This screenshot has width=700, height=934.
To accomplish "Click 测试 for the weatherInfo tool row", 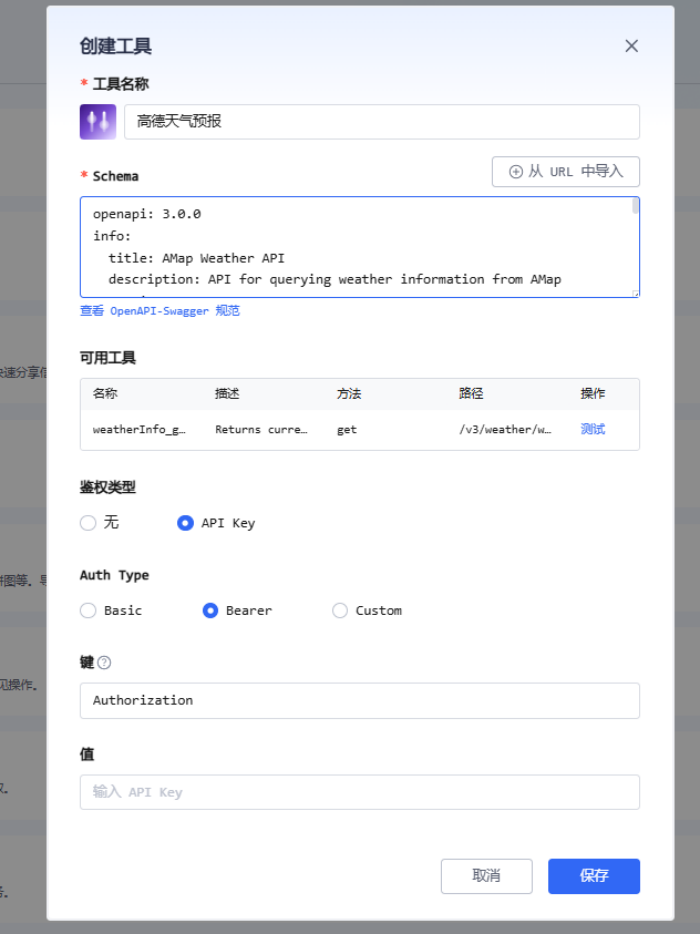I will pyautogui.click(x=593, y=429).
